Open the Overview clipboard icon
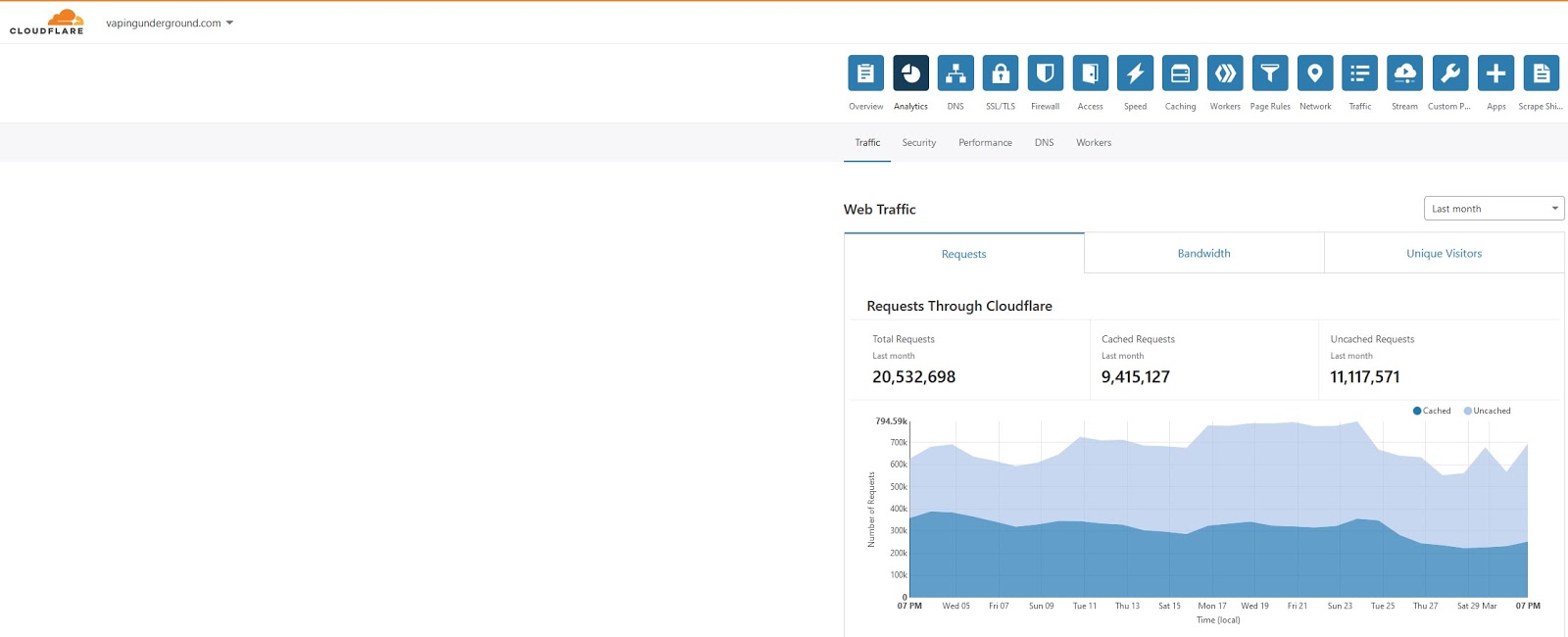Image resolution: width=1568 pixels, height=637 pixels. (865, 73)
